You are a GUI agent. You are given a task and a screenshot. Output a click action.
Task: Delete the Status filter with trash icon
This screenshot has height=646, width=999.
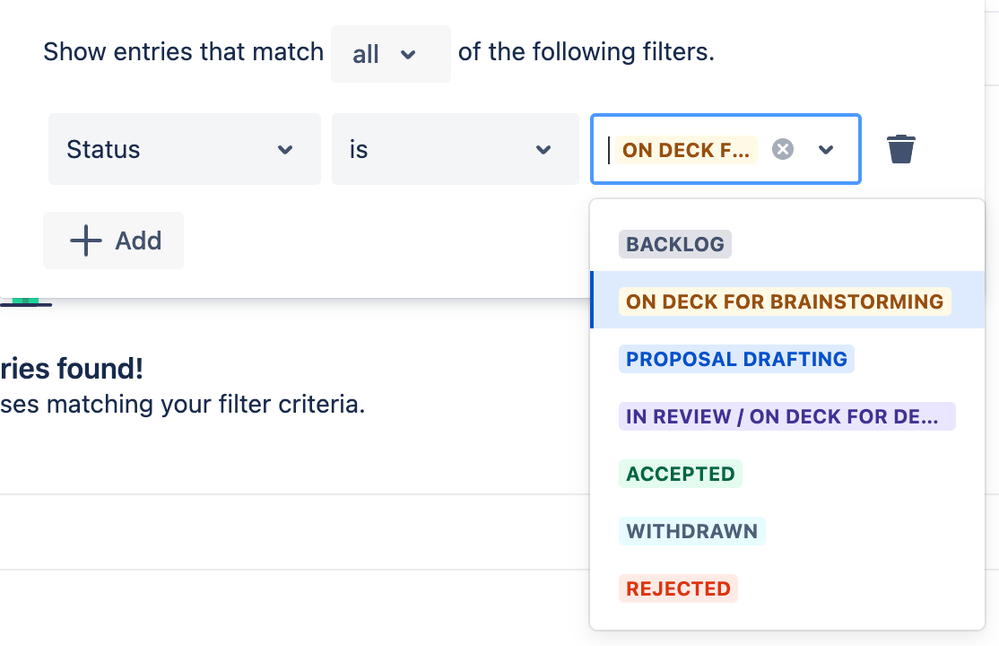[900, 150]
